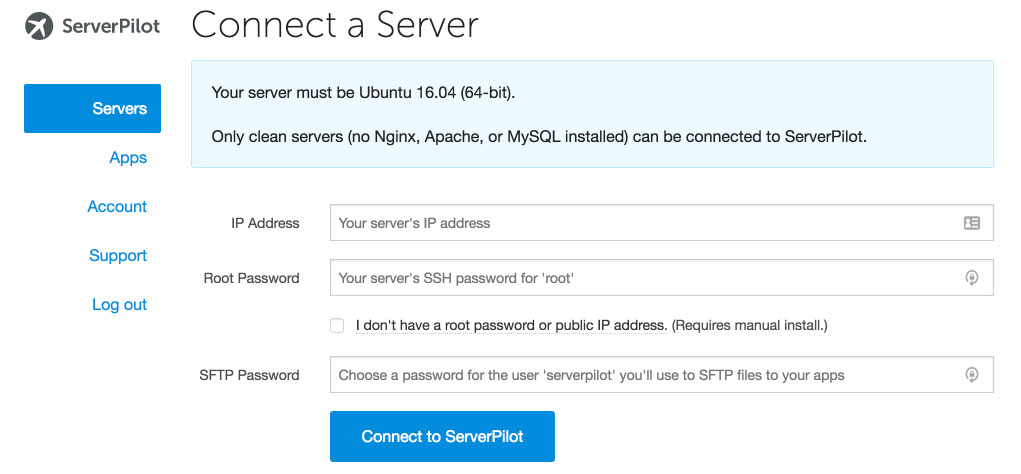Screen dimensions: 1021x474
Task: Focus the IP Address input field
Action: pos(662,223)
